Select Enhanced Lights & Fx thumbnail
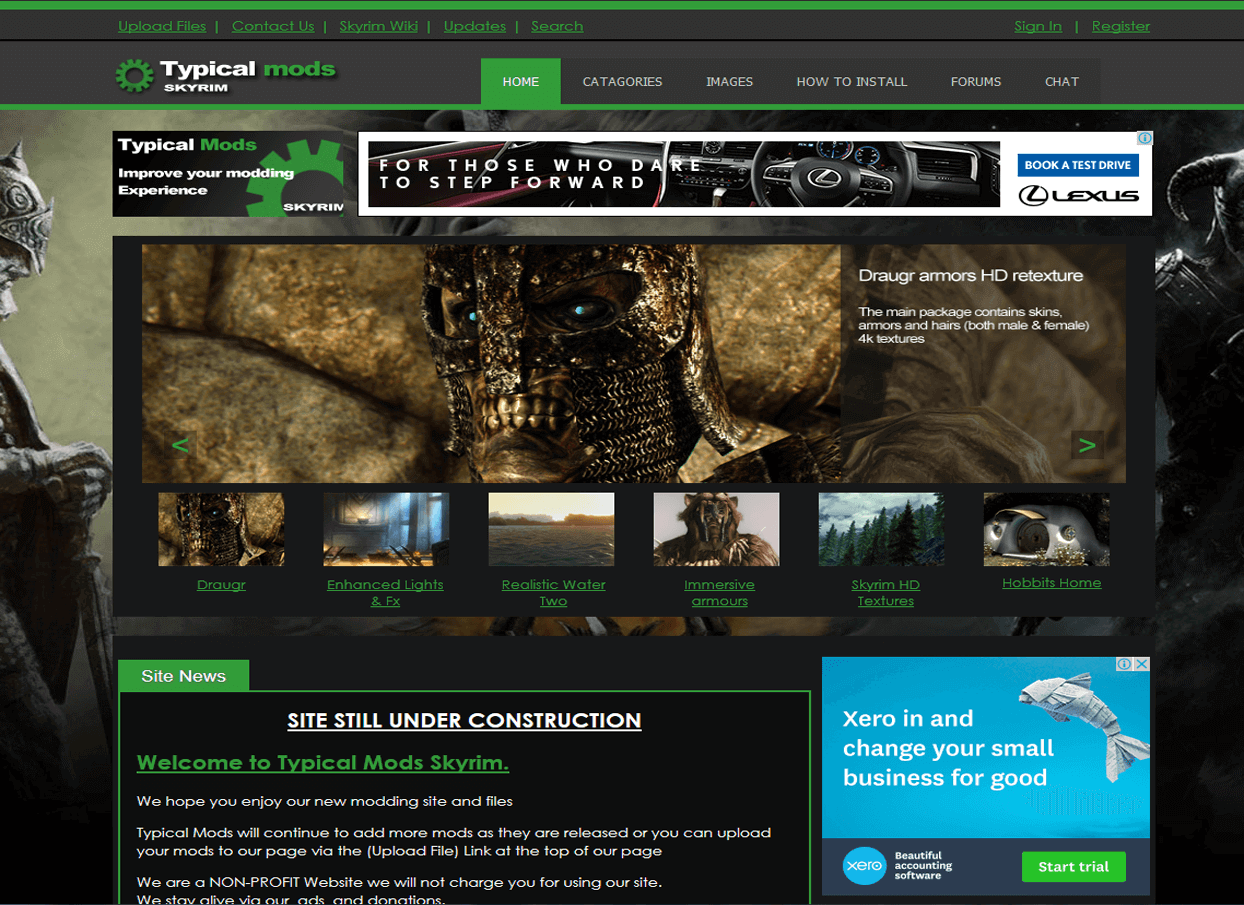Screen dimensions: 1244x905 click(386, 529)
